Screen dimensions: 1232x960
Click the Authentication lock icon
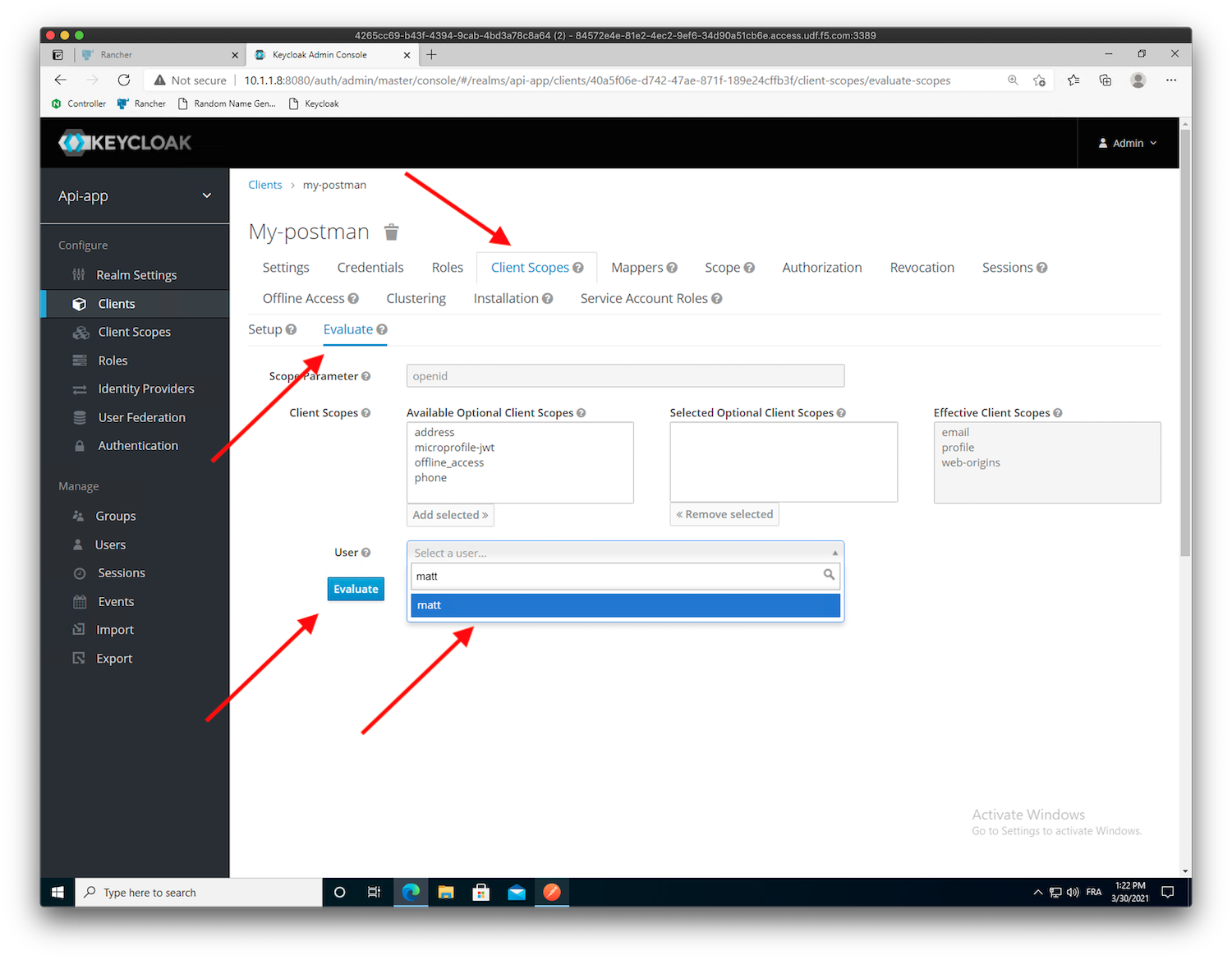click(x=80, y=446)
